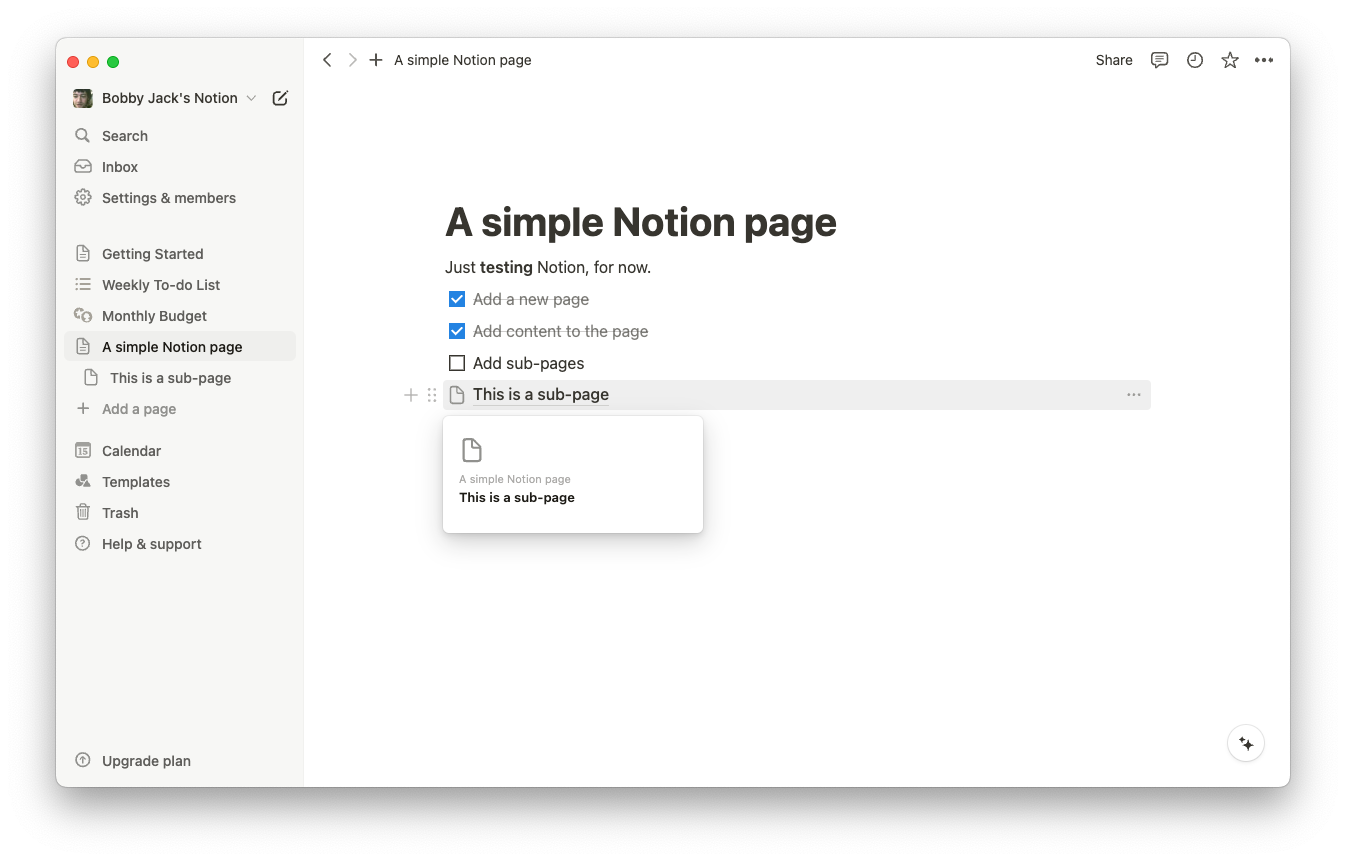Uncheck Add content to the page checkbox
1346x861 pixels.
point(457,331)
